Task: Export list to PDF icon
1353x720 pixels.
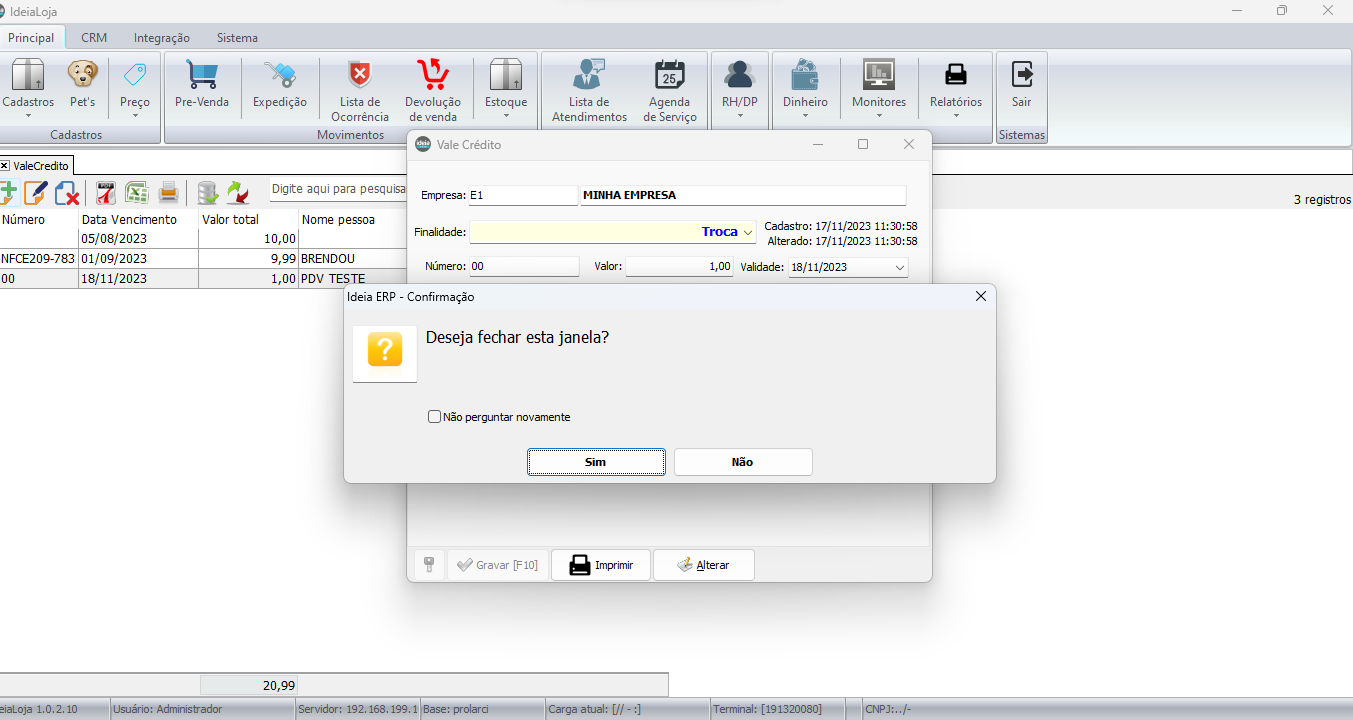Action: [106, 192]
